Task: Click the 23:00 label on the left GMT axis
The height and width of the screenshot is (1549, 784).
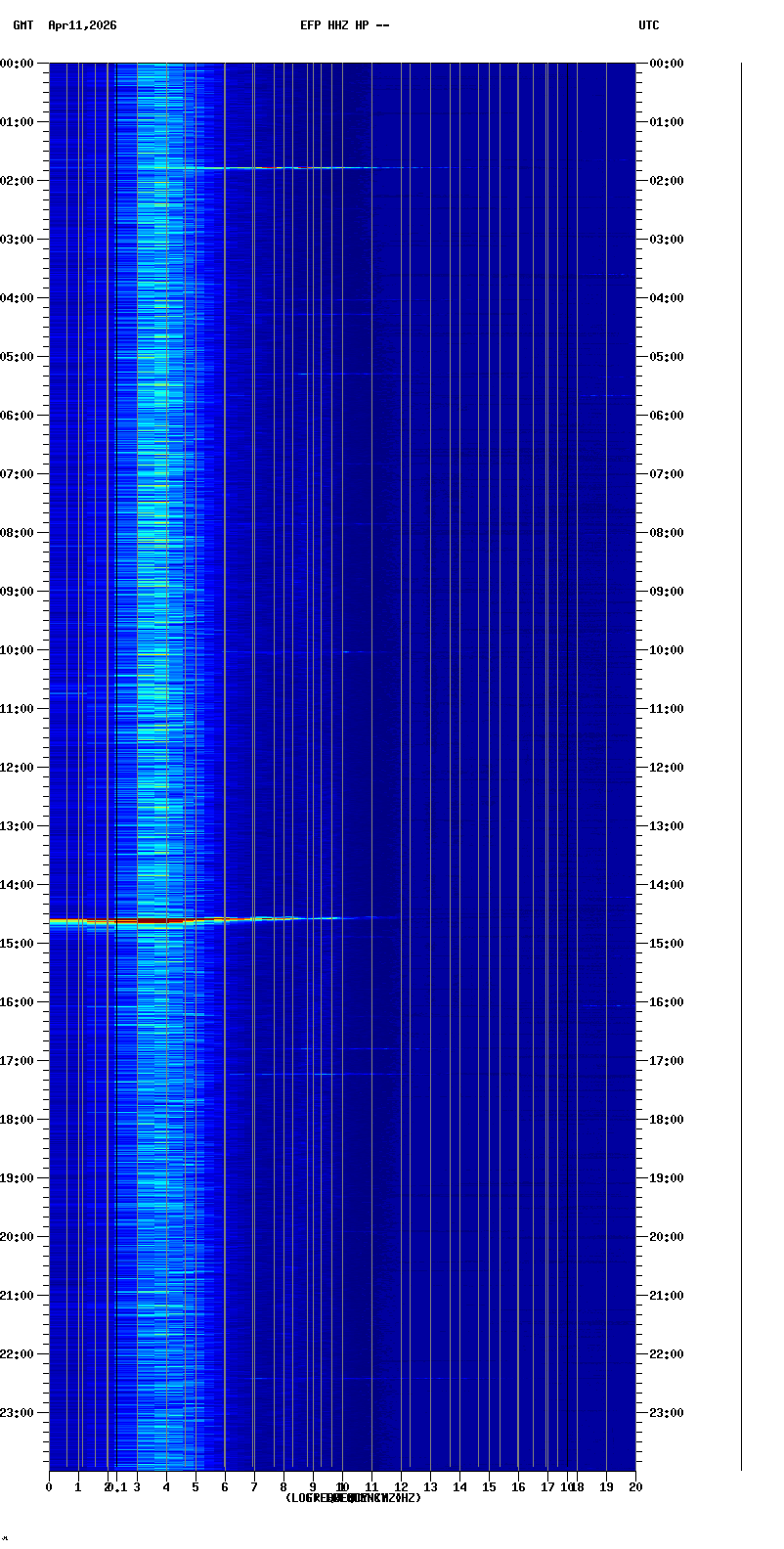Action: (x=18, y=1413)
